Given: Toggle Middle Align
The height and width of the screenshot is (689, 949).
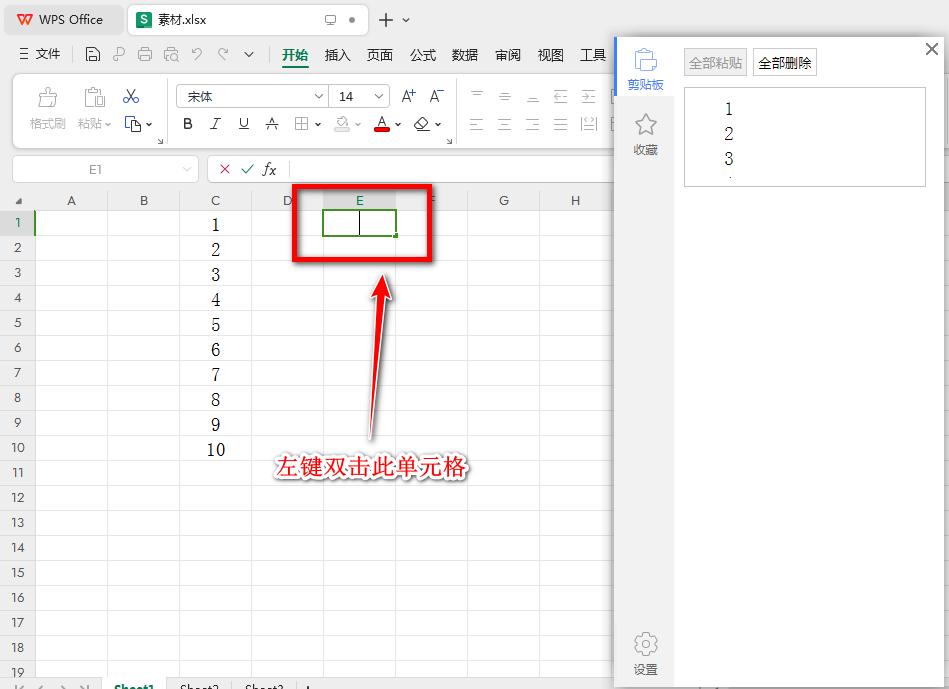Looking at the screenshot, I should pos(505,96).
